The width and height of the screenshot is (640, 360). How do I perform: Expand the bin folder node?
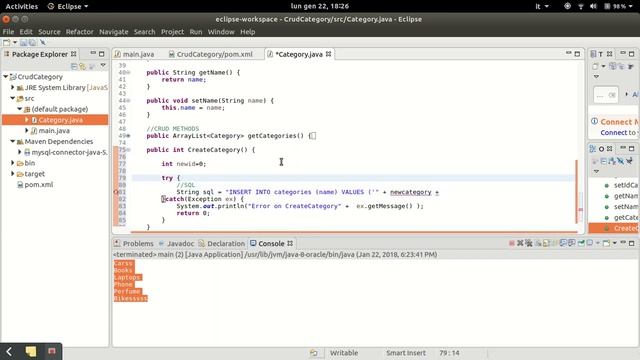13,162
